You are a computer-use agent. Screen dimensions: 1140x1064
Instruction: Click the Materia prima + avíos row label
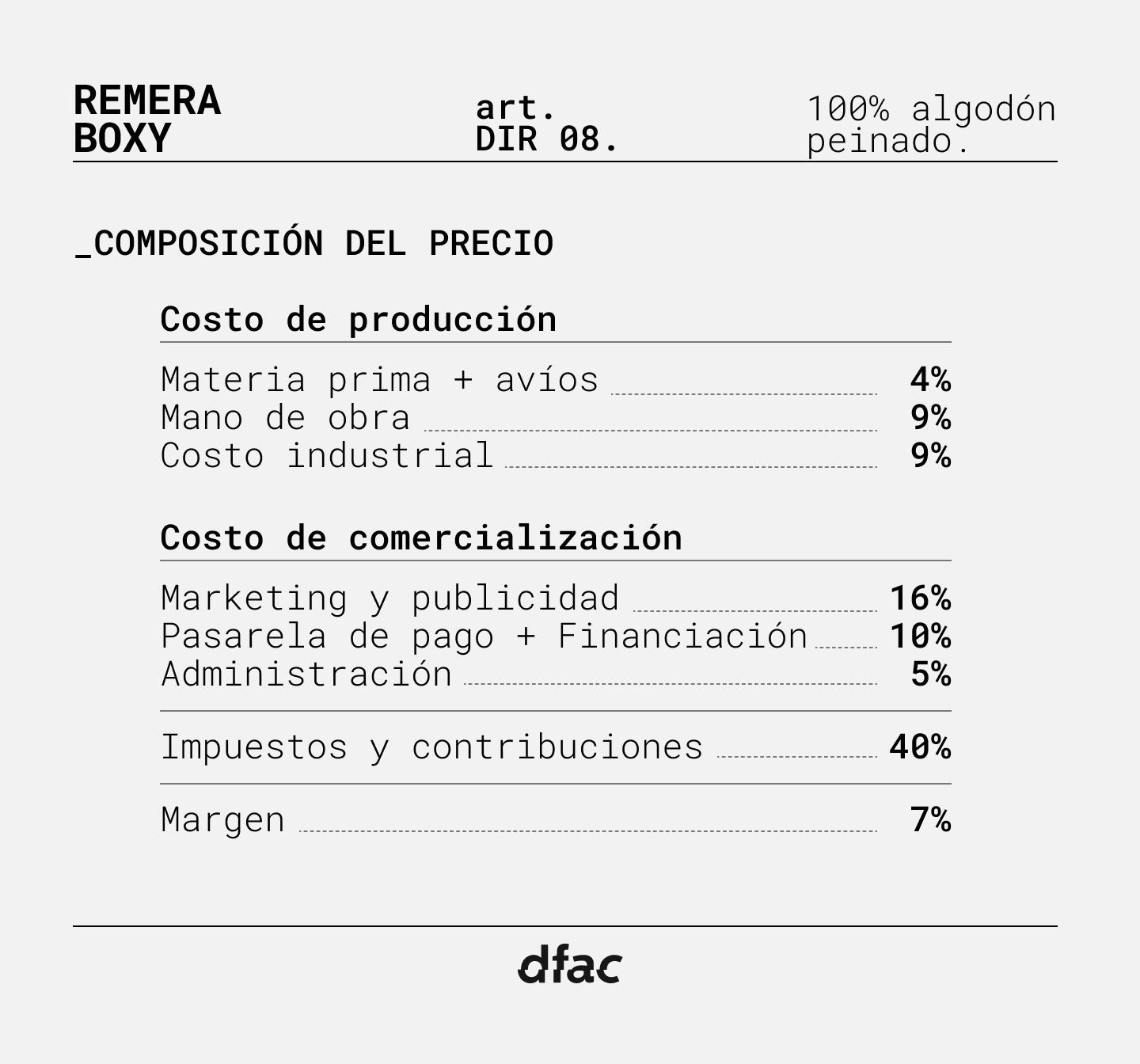[379, 379]
